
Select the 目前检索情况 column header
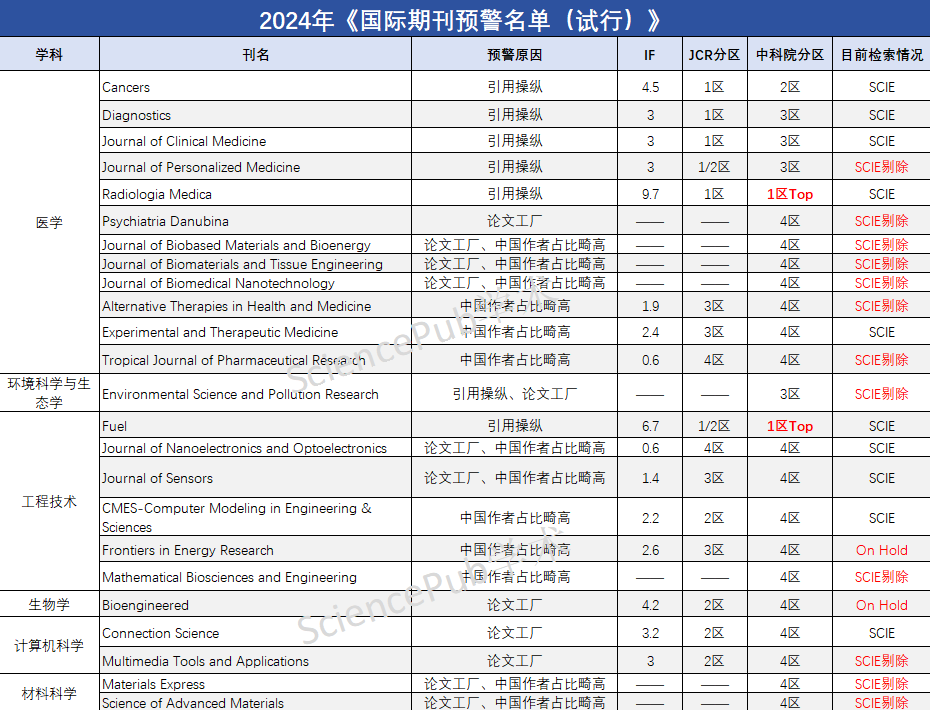pyautogui.click(x=882, y=55)
